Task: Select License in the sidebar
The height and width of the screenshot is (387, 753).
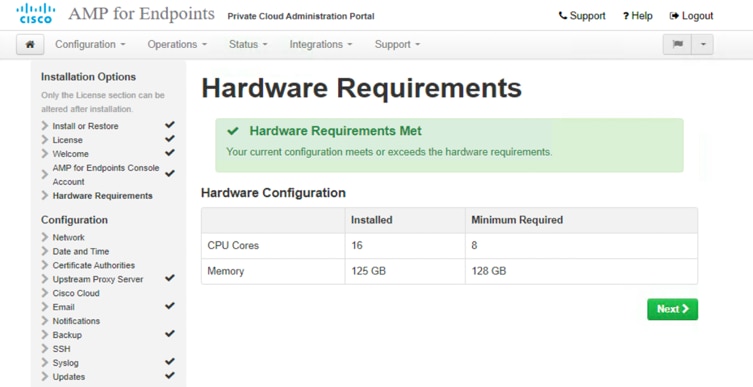Action: pos(67,140)
